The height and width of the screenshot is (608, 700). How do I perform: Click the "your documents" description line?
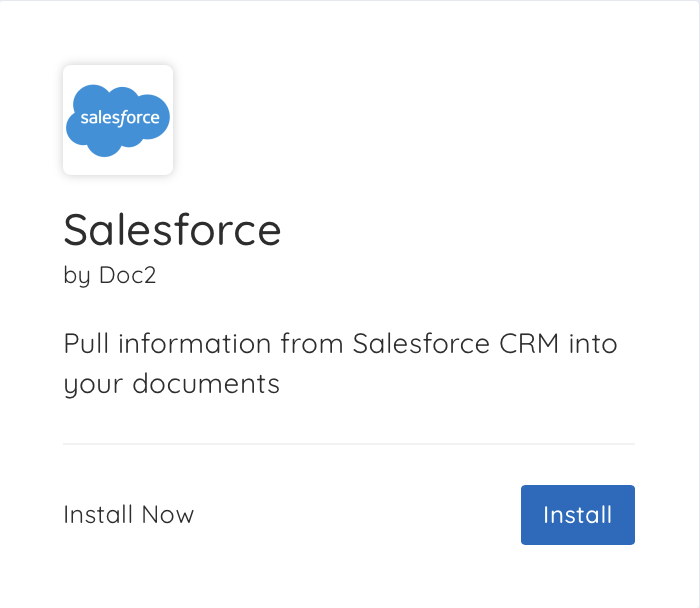171,384
